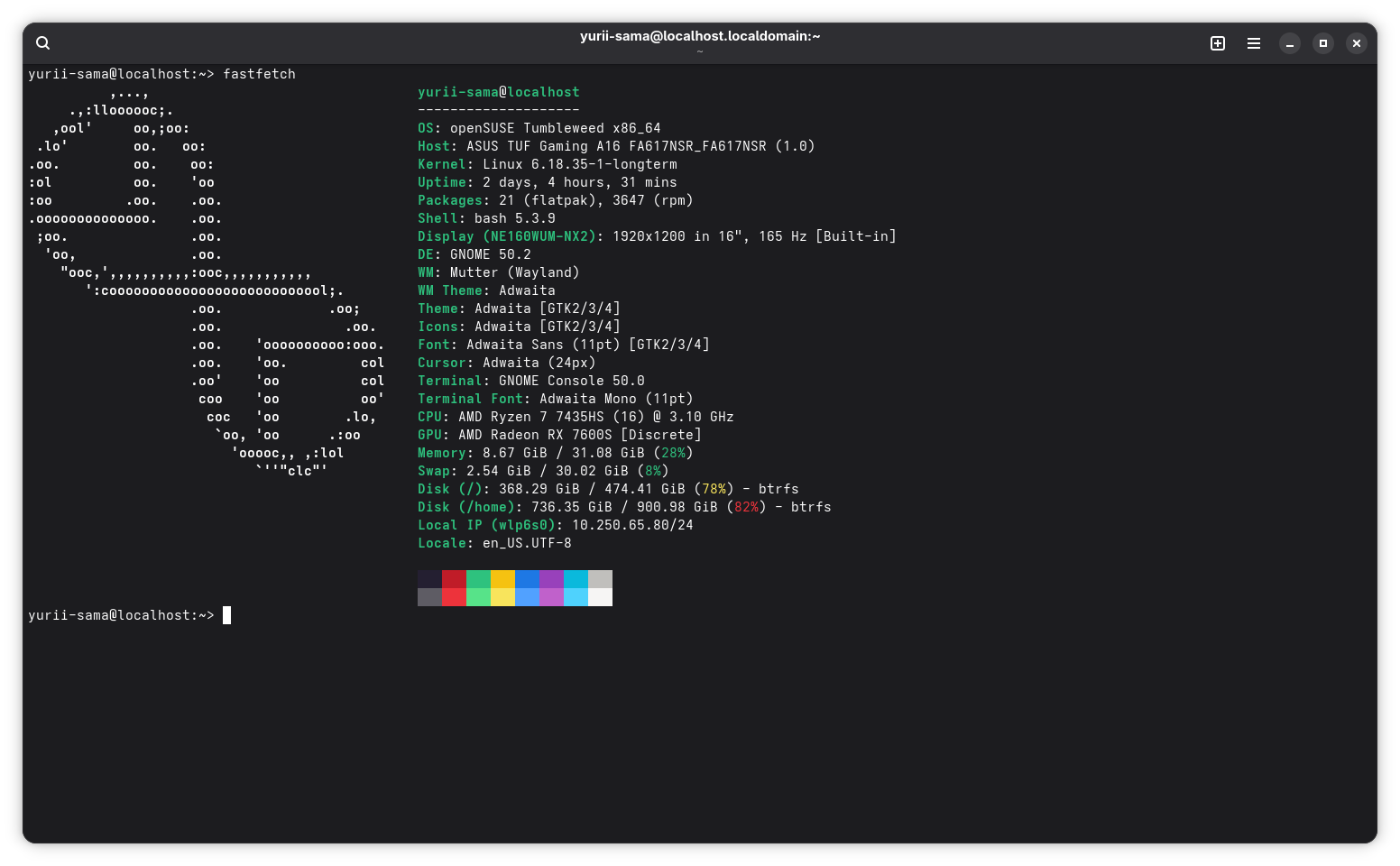
Task: Click the bright red swatch in the bottom palette row
Action: click(x=454, y=597)
